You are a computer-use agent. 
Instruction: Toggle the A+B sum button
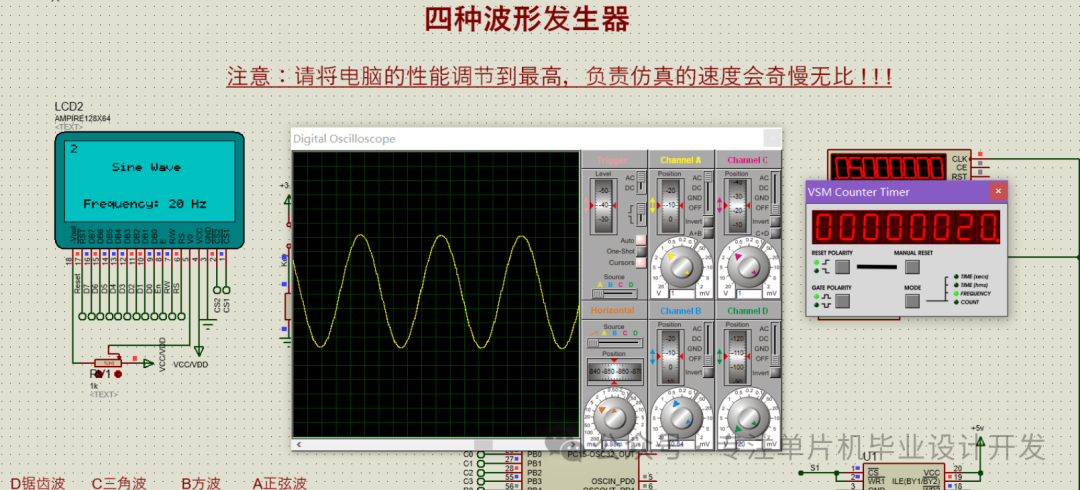point(708,233)
